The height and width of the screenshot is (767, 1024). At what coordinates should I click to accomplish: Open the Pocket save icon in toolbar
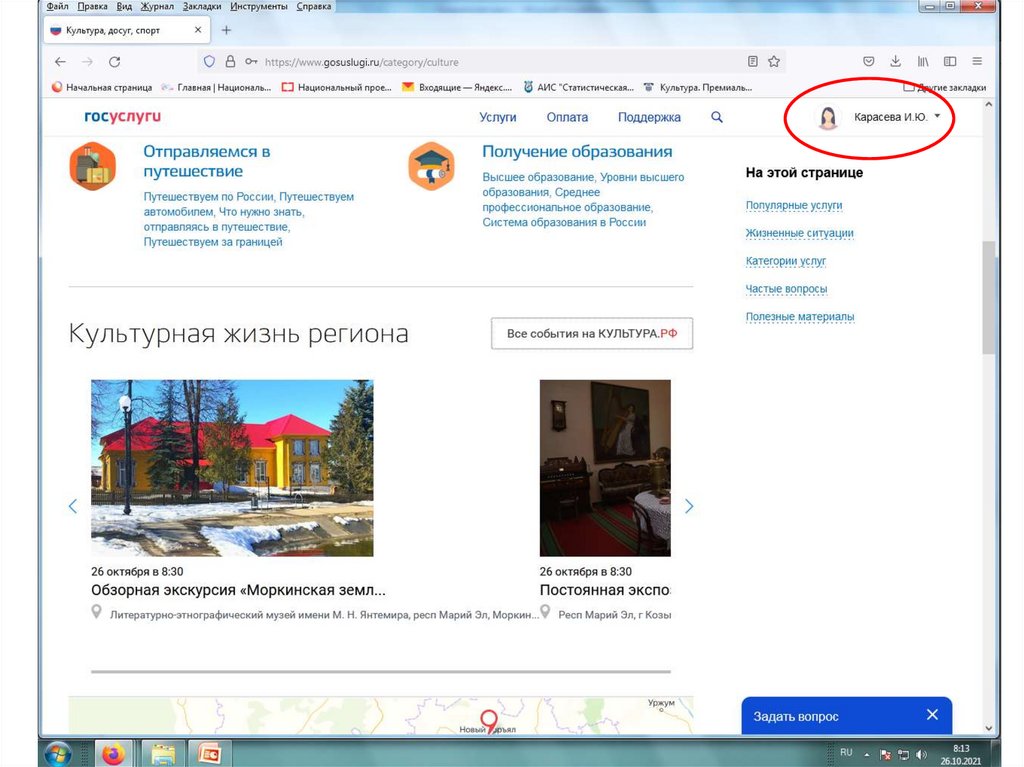tap(869, 61)
